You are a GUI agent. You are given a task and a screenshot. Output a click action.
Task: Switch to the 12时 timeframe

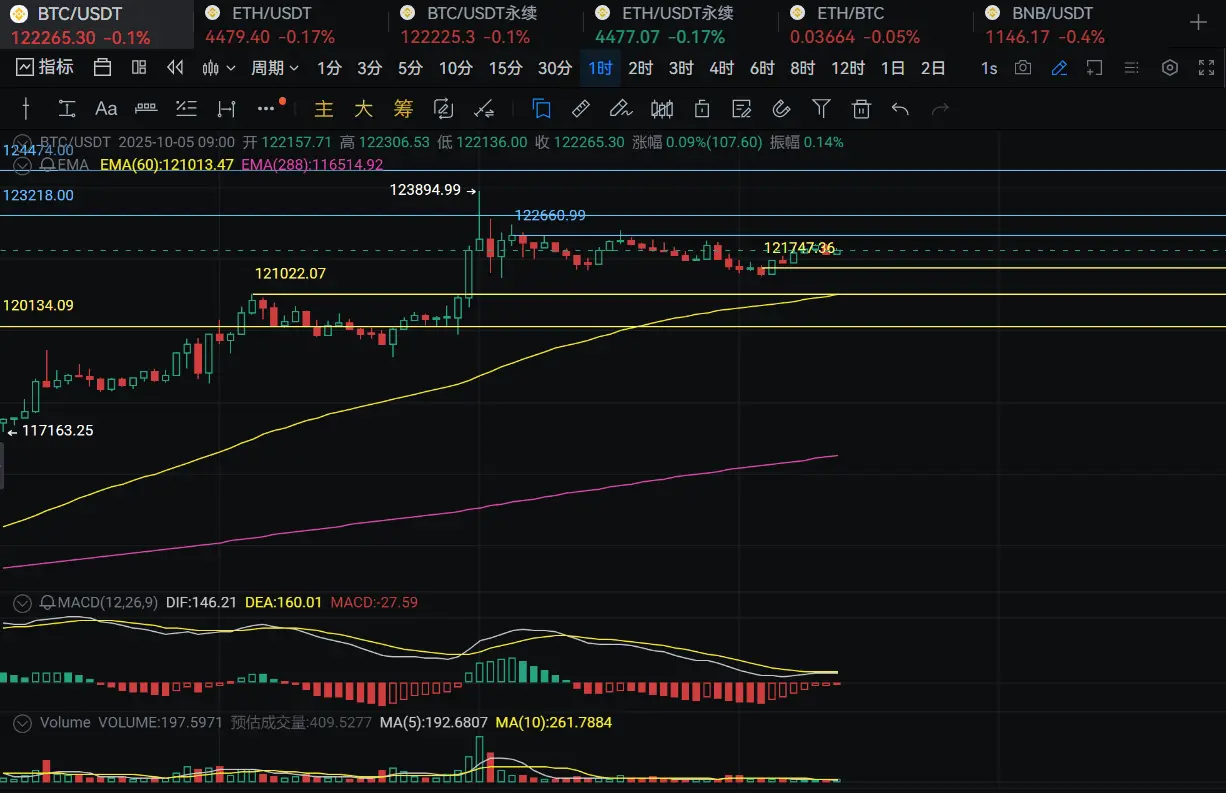tap(848, 68)
